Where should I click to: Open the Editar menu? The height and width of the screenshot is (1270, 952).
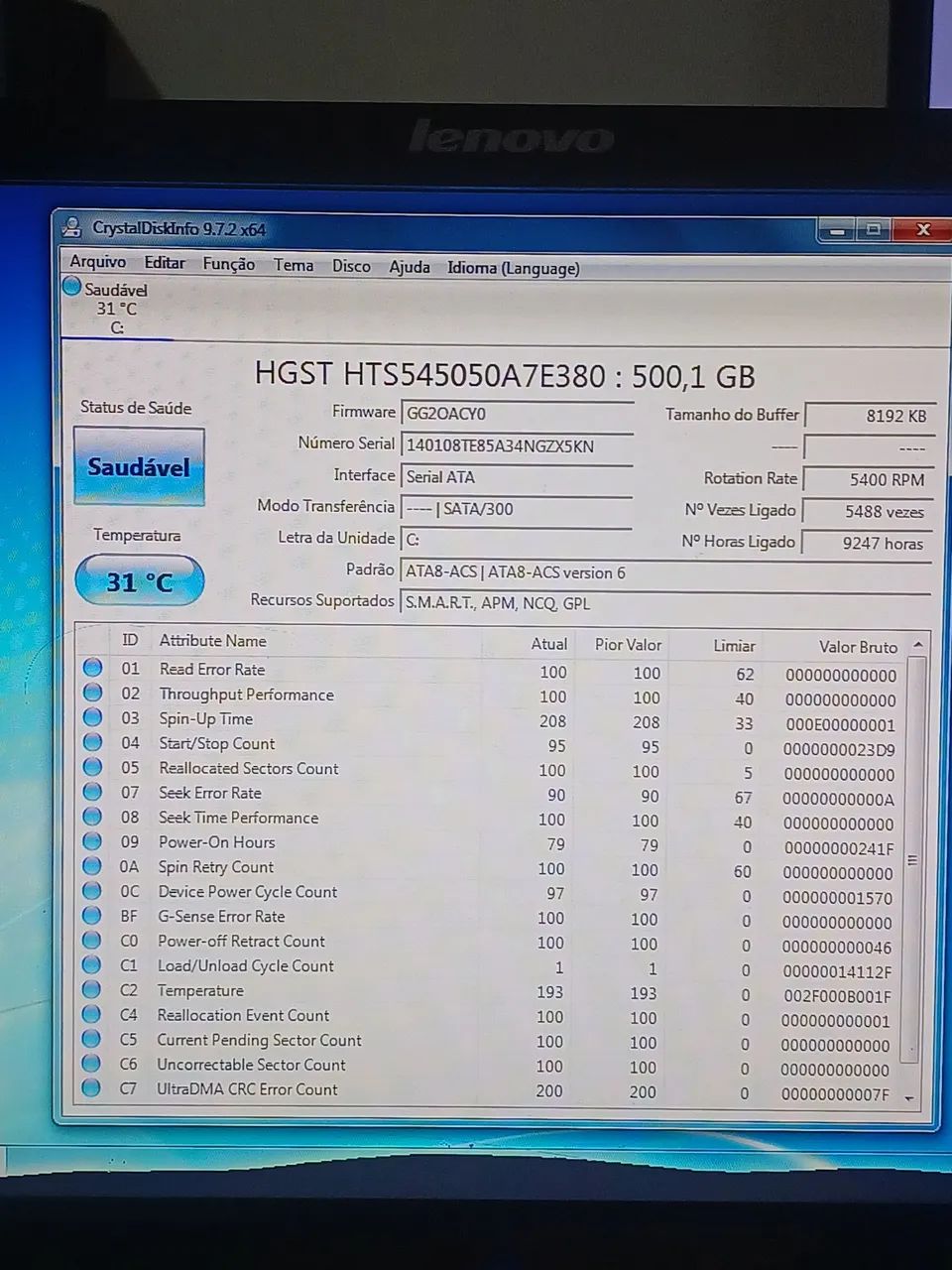(x=165, y=263)
